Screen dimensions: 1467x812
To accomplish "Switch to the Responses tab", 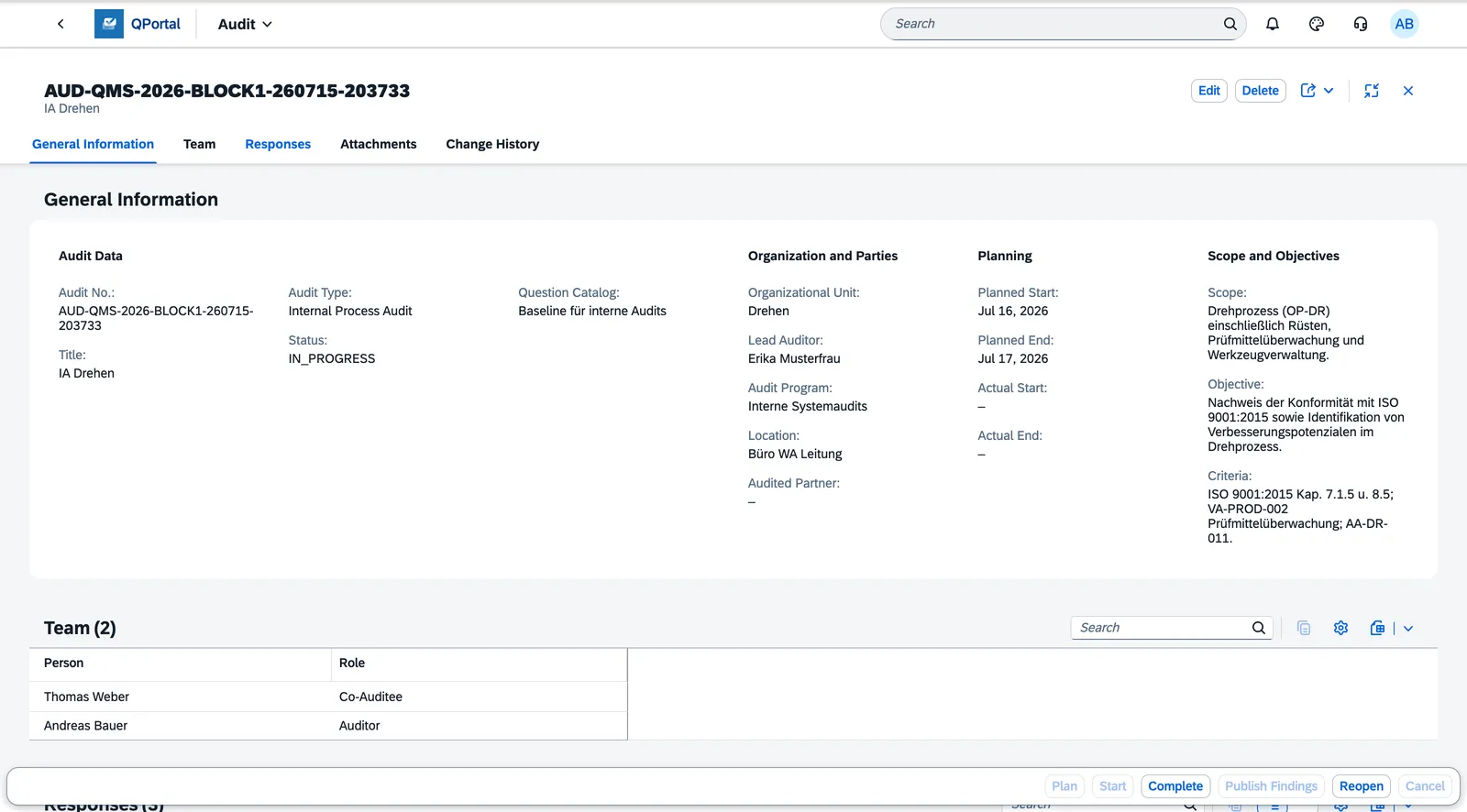I will (x=278, y=144).
